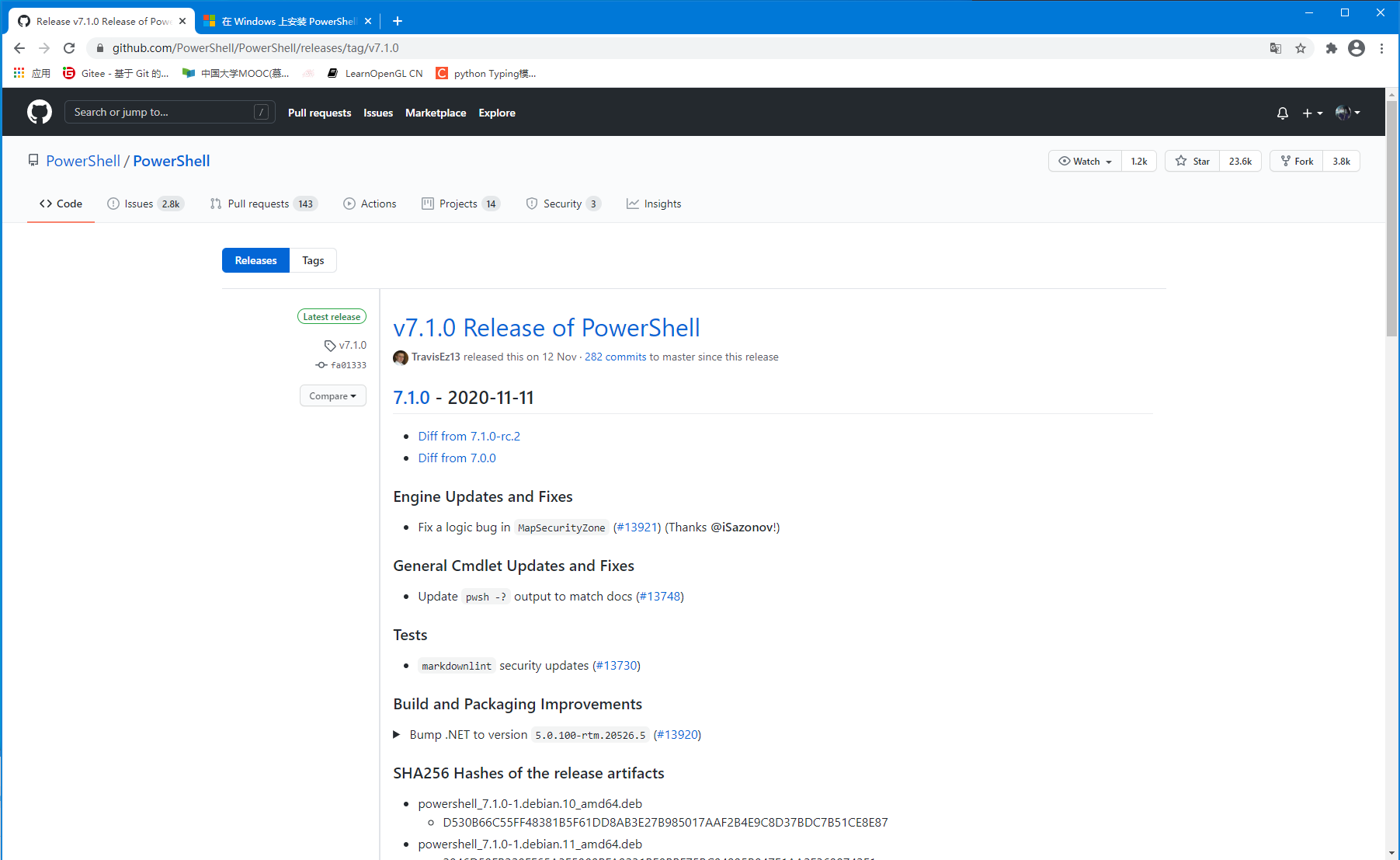
Task: Open Pull requests in top navigation
Action: tap(319, 113)
